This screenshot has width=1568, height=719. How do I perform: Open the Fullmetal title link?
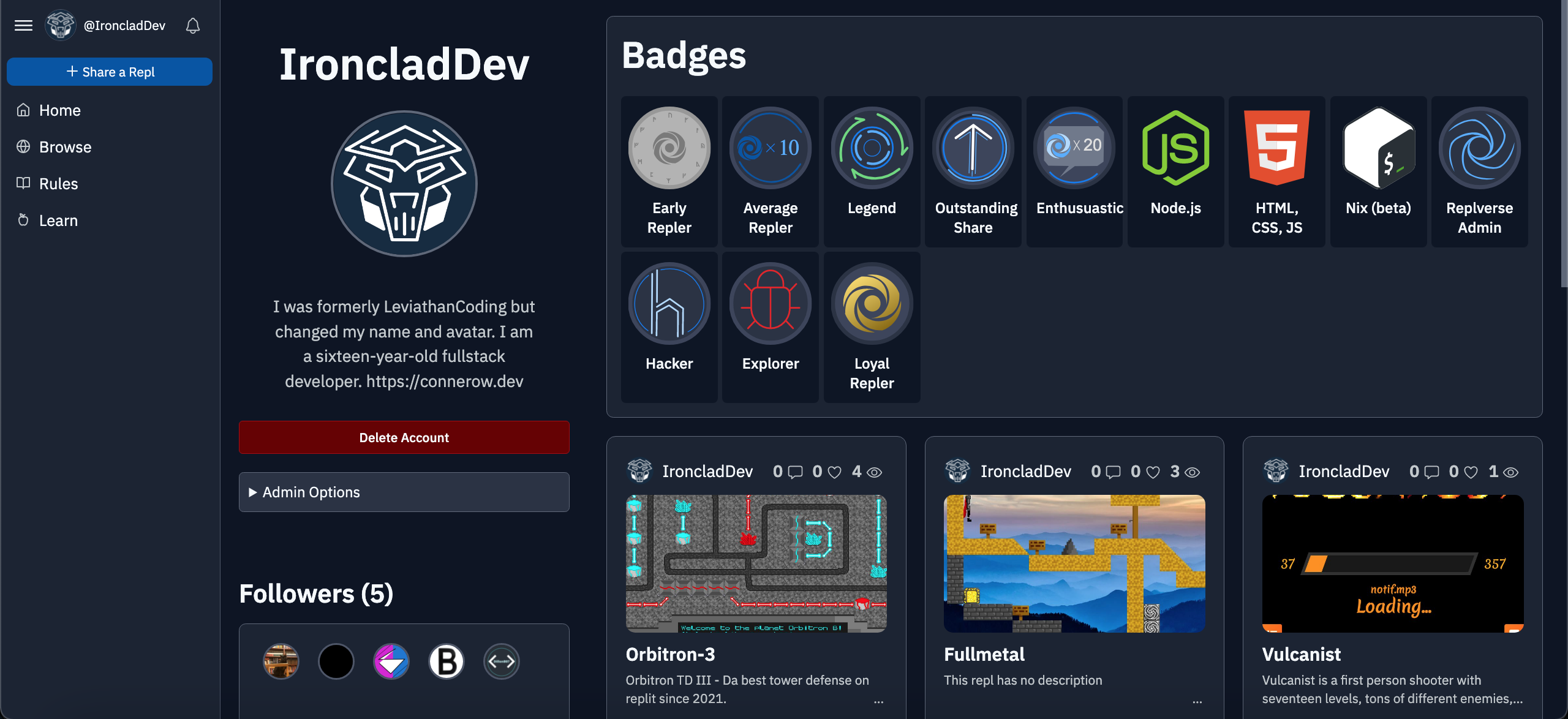[x=984, y=654]
